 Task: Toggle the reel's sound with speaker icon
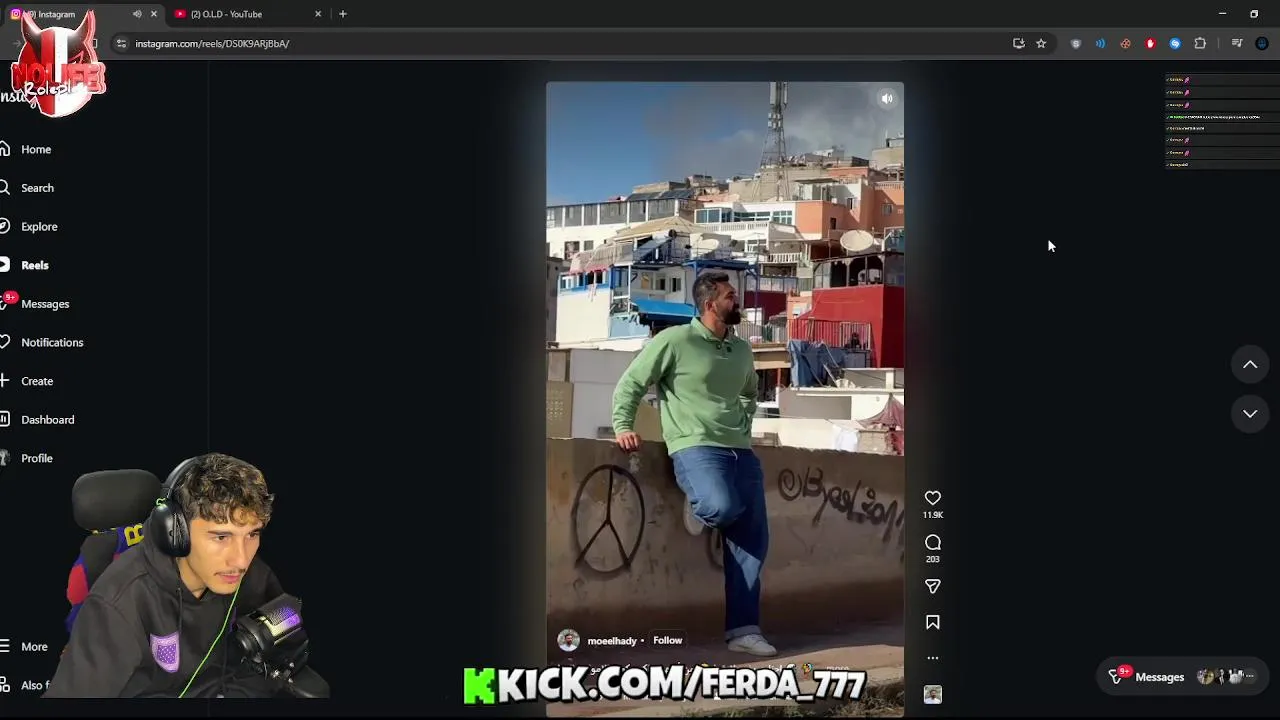point(886,98)
